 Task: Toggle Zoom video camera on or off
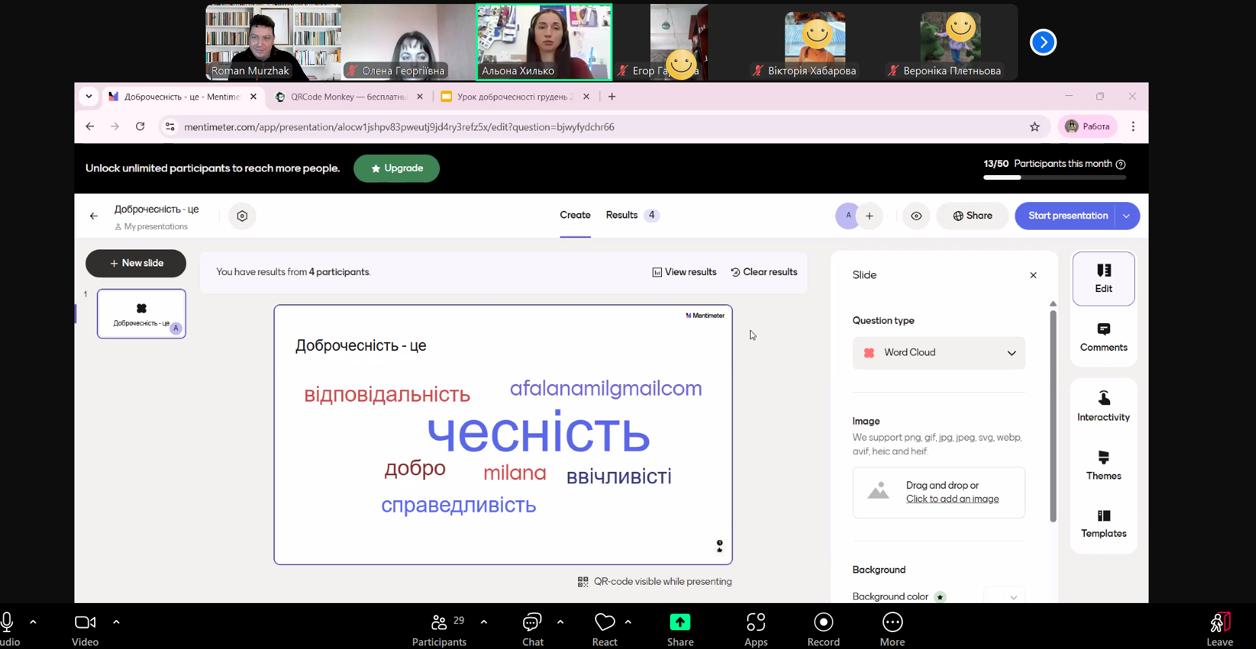pyautogui.click(x=85, y=622)
